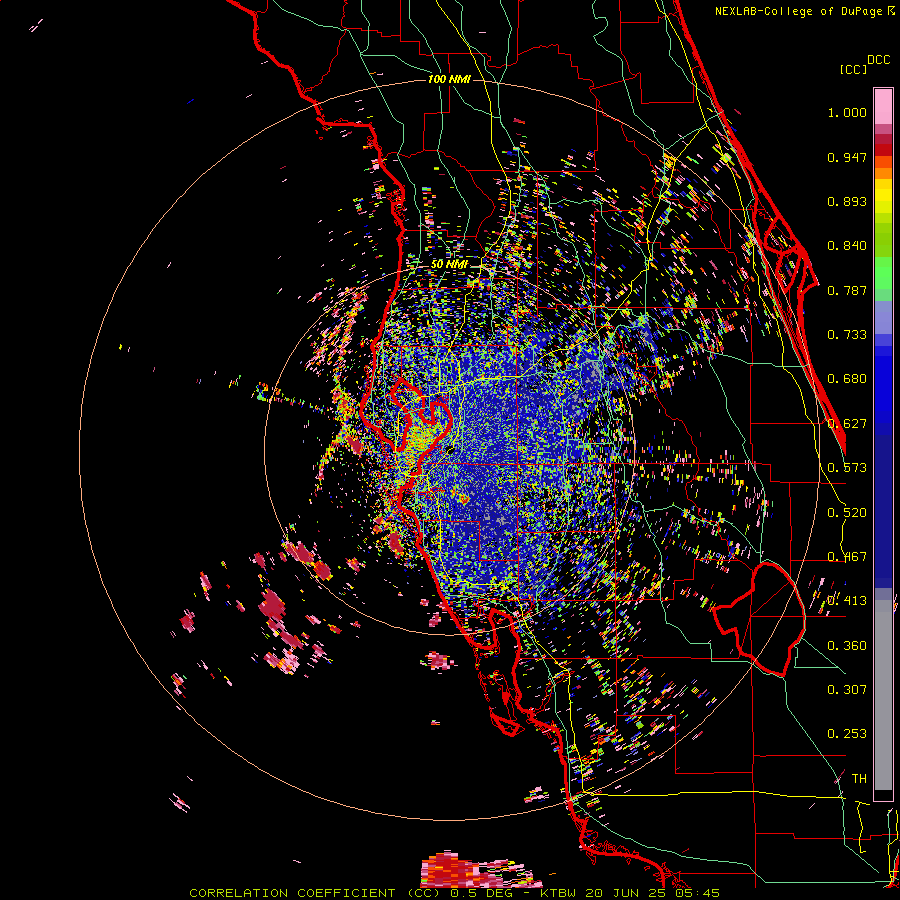
Task: Click the 50 NMI range ring label
Action: (x=449, y=264)
